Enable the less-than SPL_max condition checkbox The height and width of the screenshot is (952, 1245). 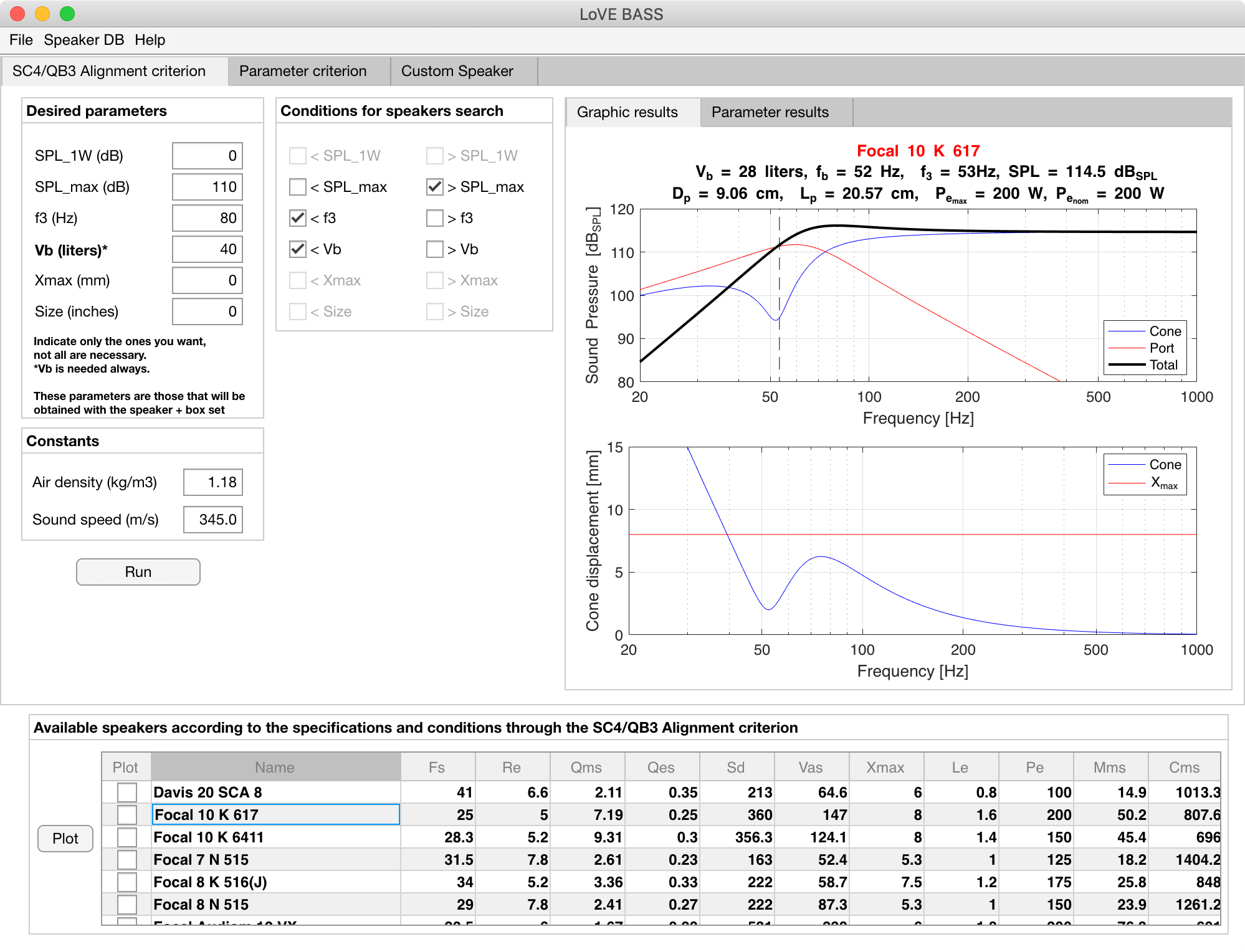[298, 187]
